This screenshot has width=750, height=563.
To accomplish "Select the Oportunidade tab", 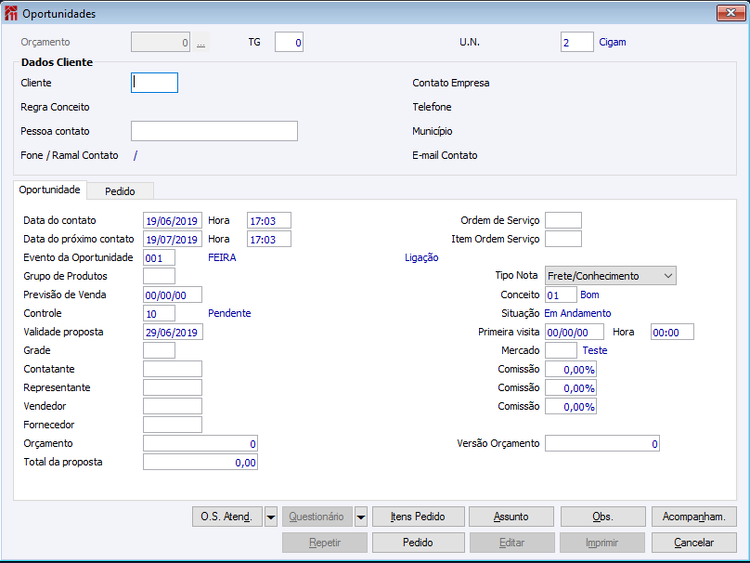I will tap(50, 190).
